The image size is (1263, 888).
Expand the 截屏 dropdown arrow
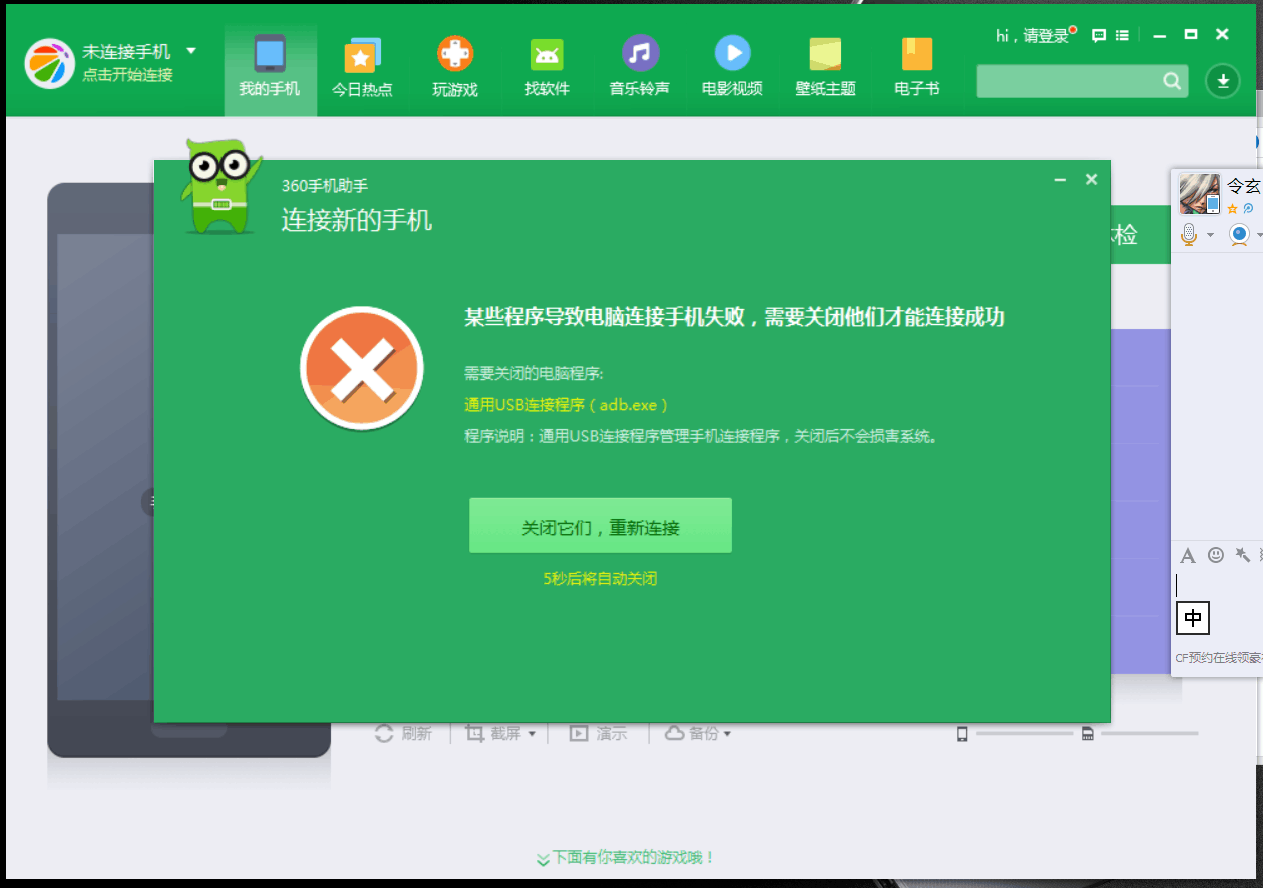(x=532, y=734)
